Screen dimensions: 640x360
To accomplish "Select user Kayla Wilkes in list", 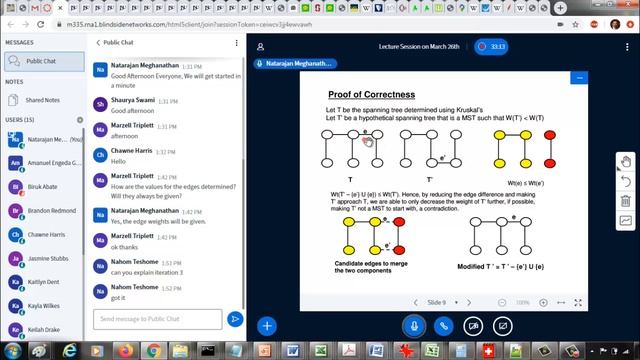I will (x=44, y=306).
